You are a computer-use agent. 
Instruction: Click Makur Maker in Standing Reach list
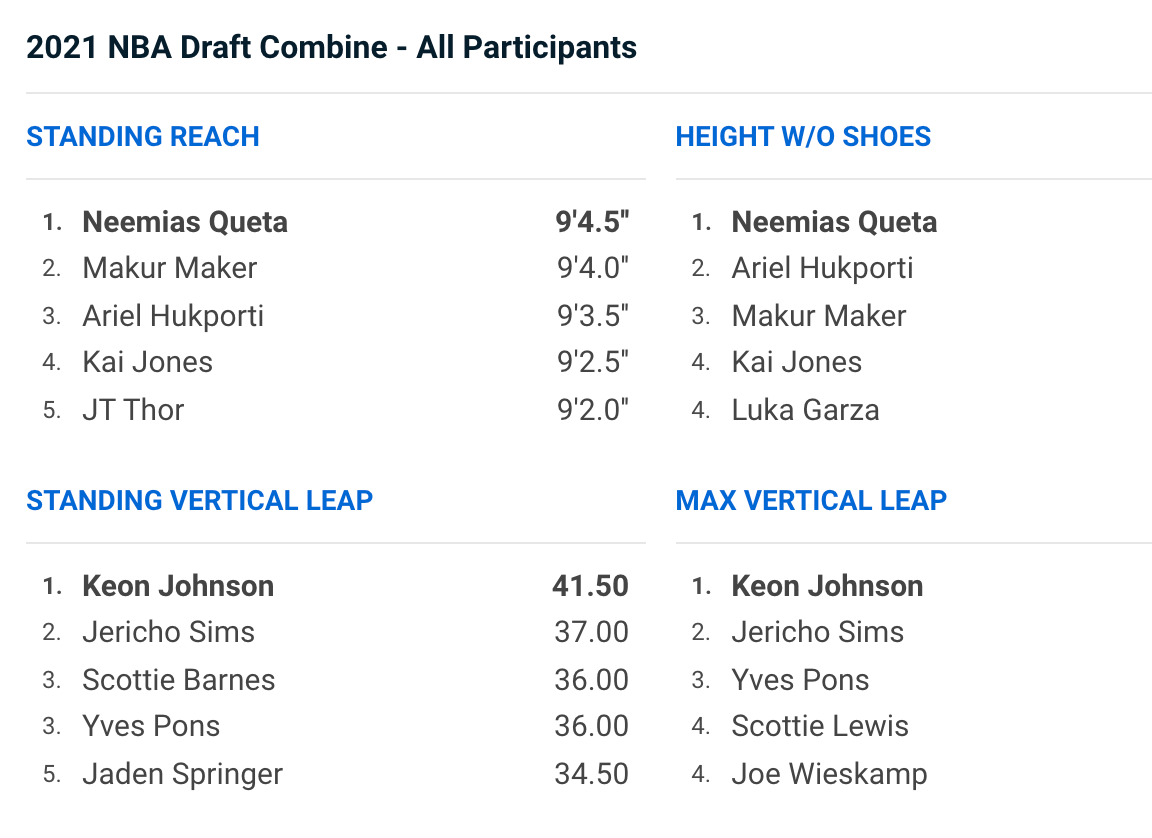(169, 268)
